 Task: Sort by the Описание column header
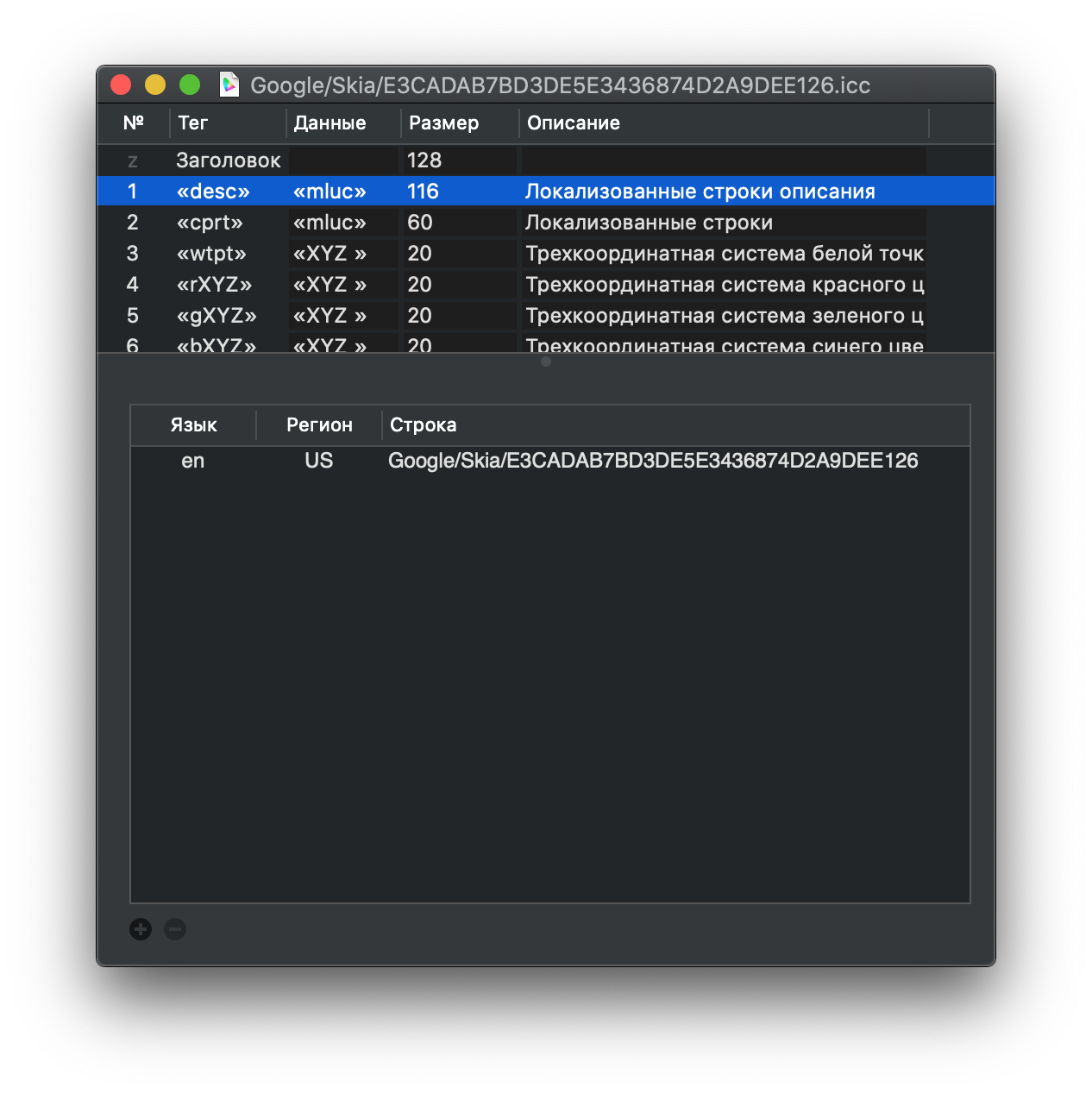(x=724, y=123)
